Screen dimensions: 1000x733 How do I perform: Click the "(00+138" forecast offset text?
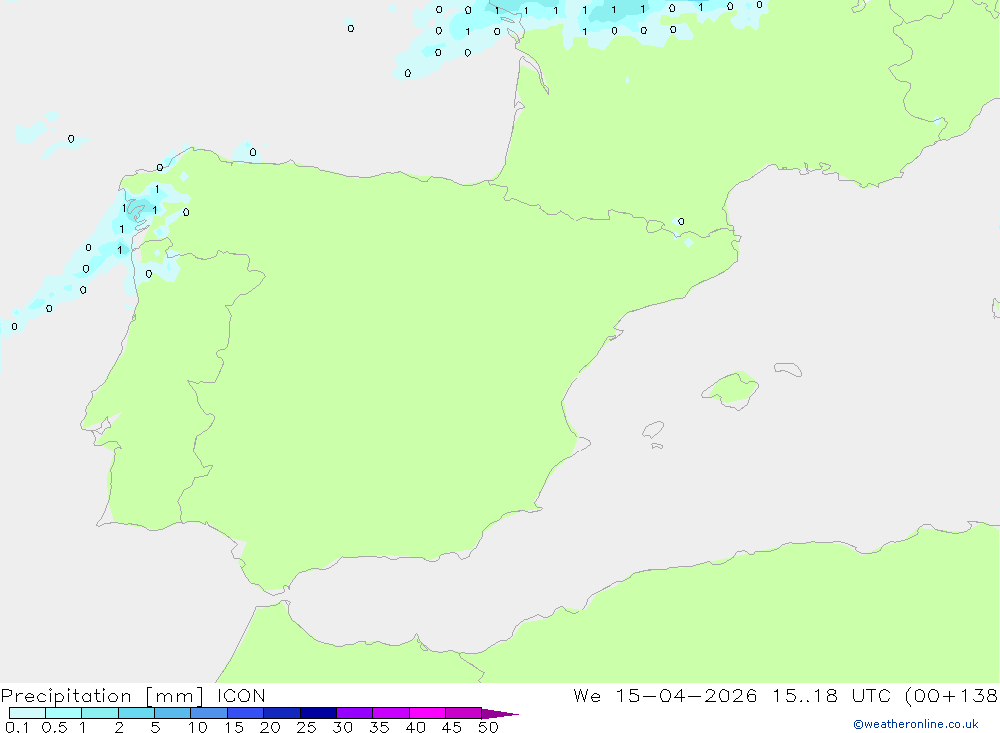pyautogui.click(x=951, y=696)
